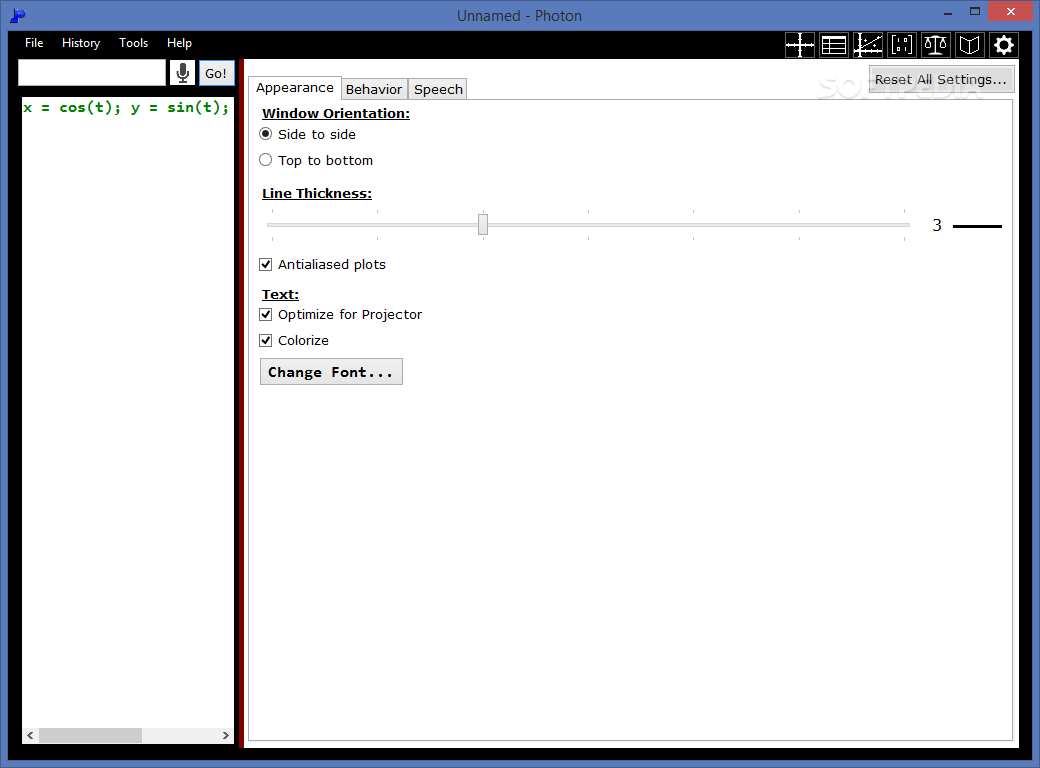Click the microphone voice input icon

tap(182, 73)
